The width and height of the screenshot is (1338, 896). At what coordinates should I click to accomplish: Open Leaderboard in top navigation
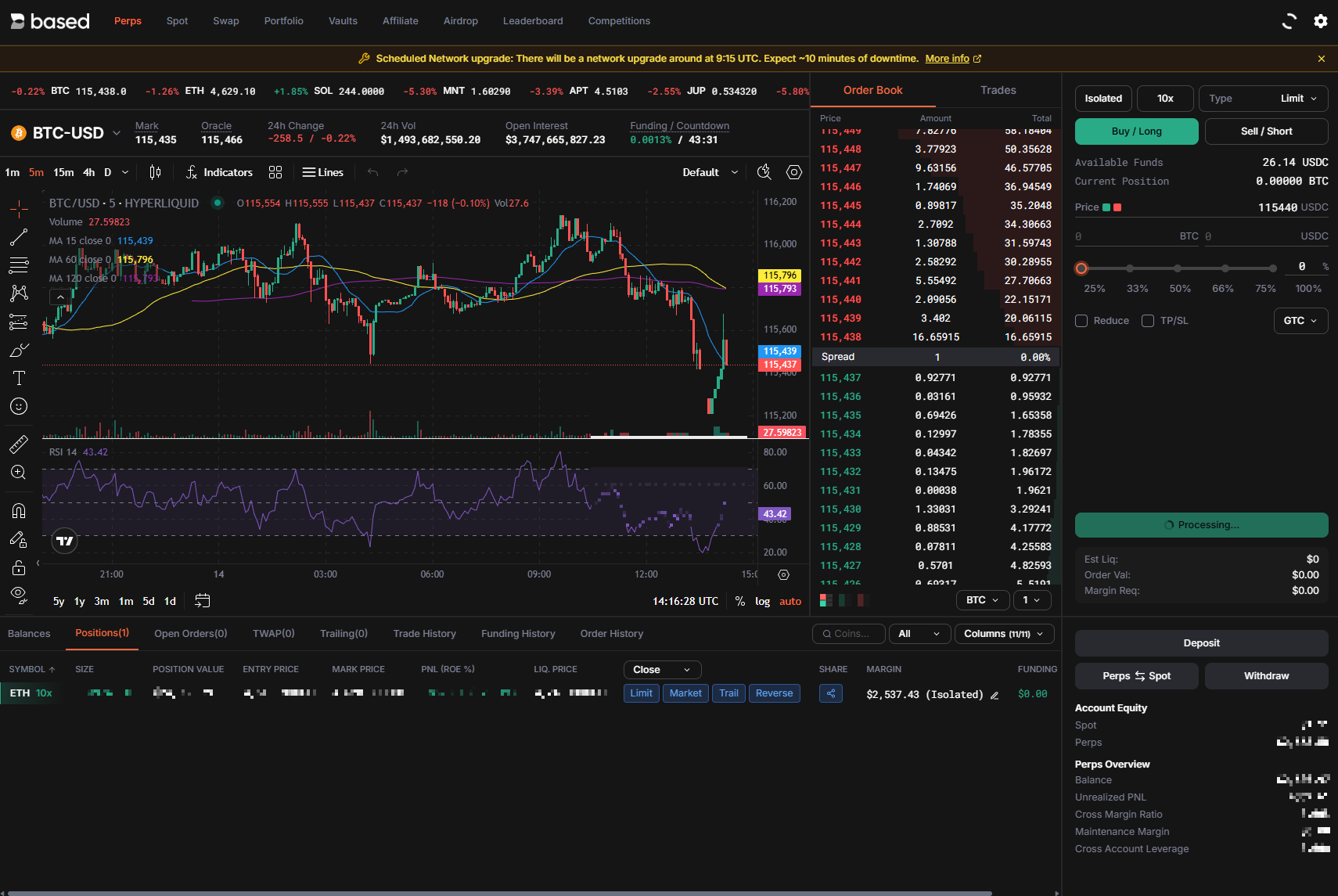(533, 21)
